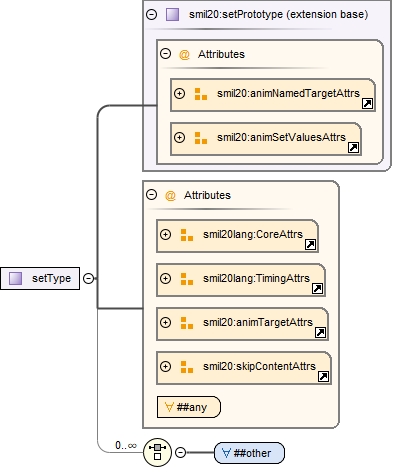Expand smil20lang:CoreAttrs attribute group
Viewport: 393px width, 472px height.
point(165,234)
